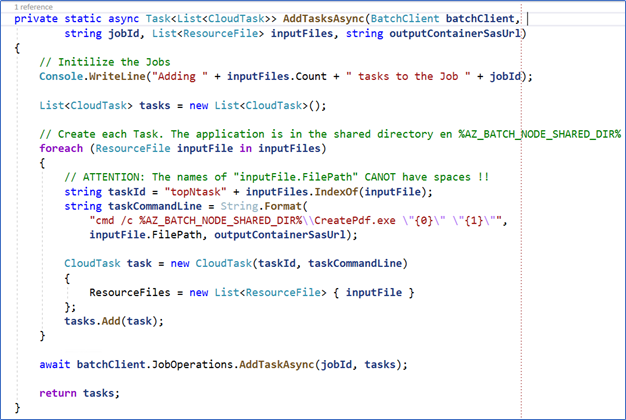Image resolution: width=626 pixels, height=420 pixels.
Task: Select the "static" keyword
Action: [x=83, y=19]
